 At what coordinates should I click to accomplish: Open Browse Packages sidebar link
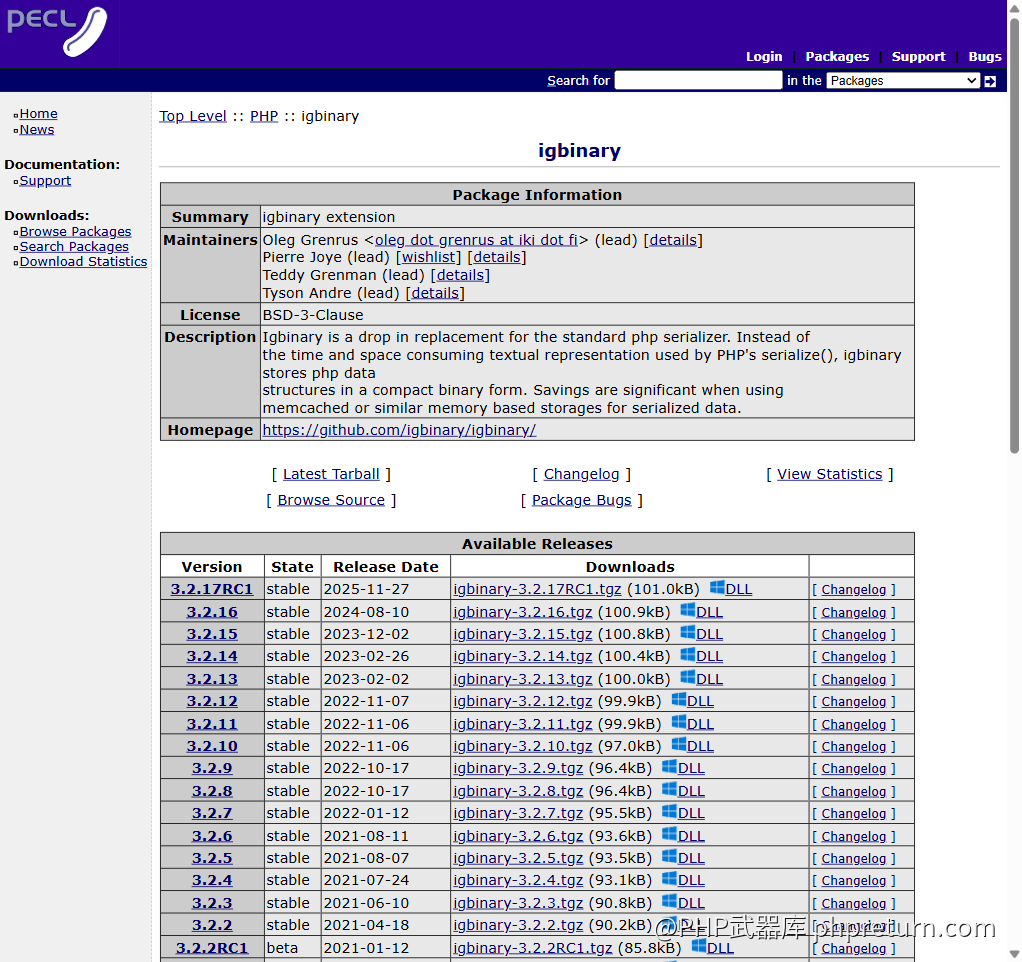[75, 231]
